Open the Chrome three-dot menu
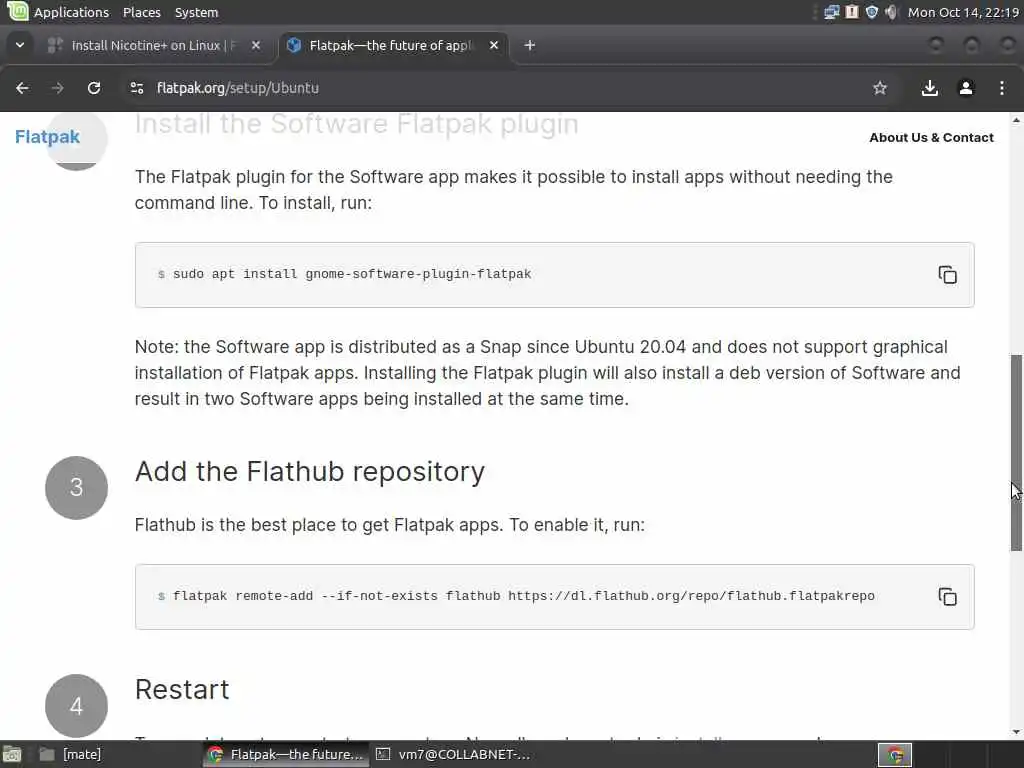Image resolution: width=1024 pixels, height=768 pixels. 1002,88
